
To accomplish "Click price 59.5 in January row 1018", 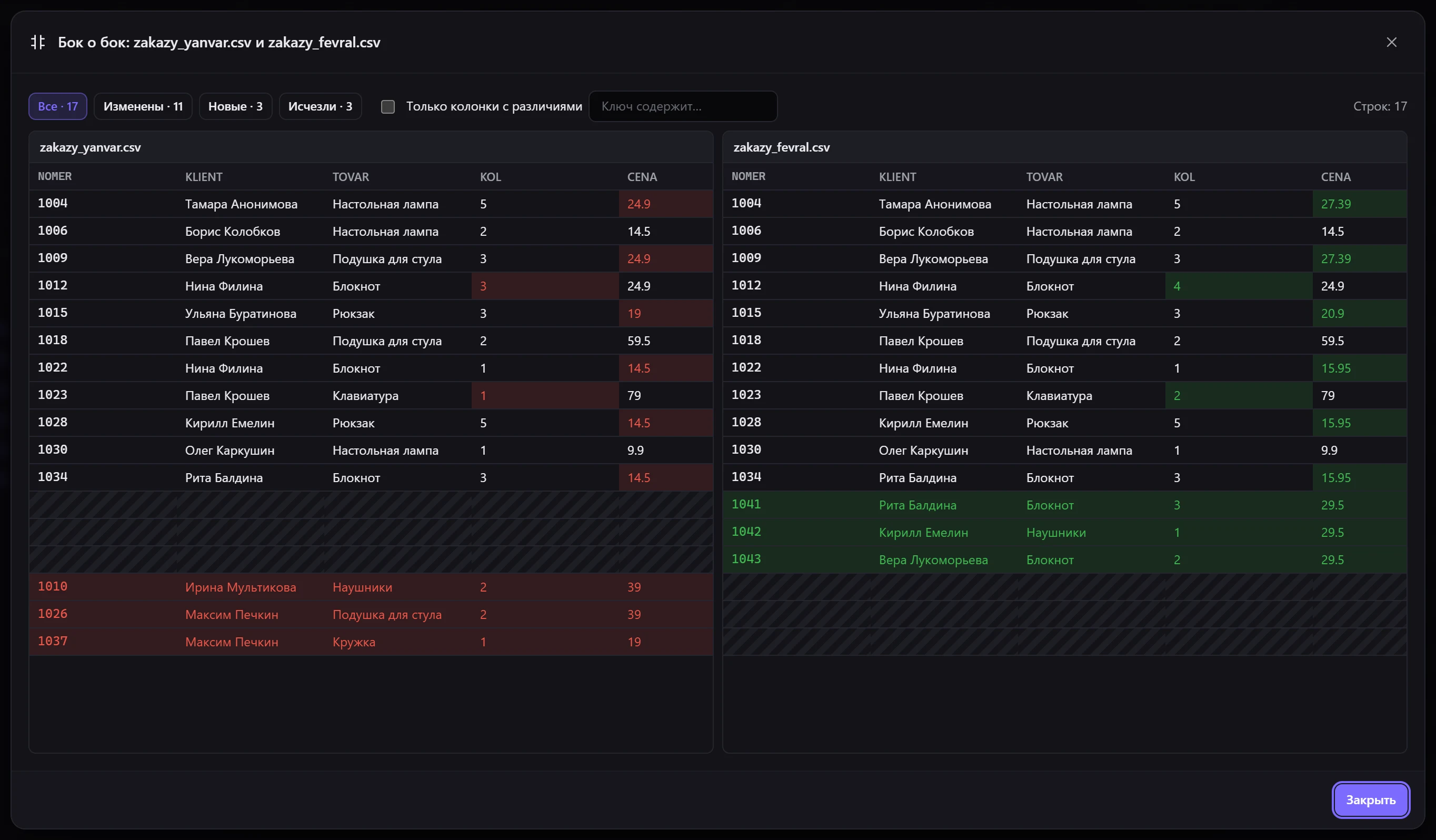I will click(x=638, y=341).
